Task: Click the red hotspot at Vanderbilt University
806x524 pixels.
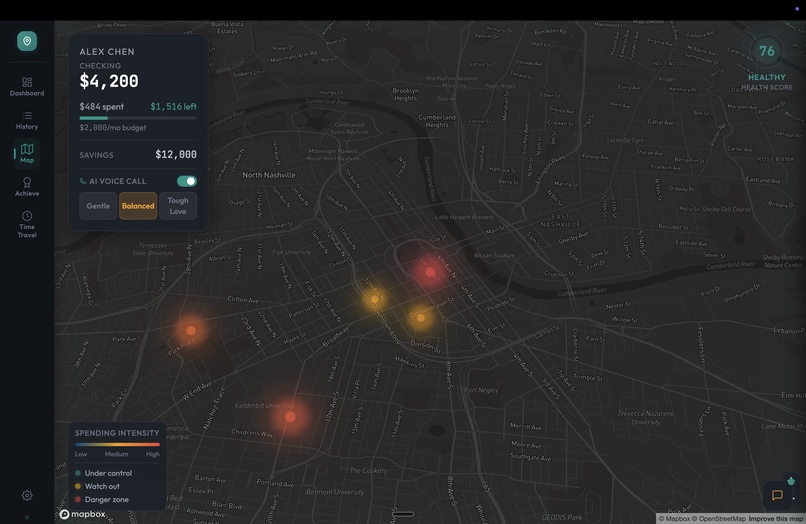Action: pyautogui.click(x=290, y=417)
